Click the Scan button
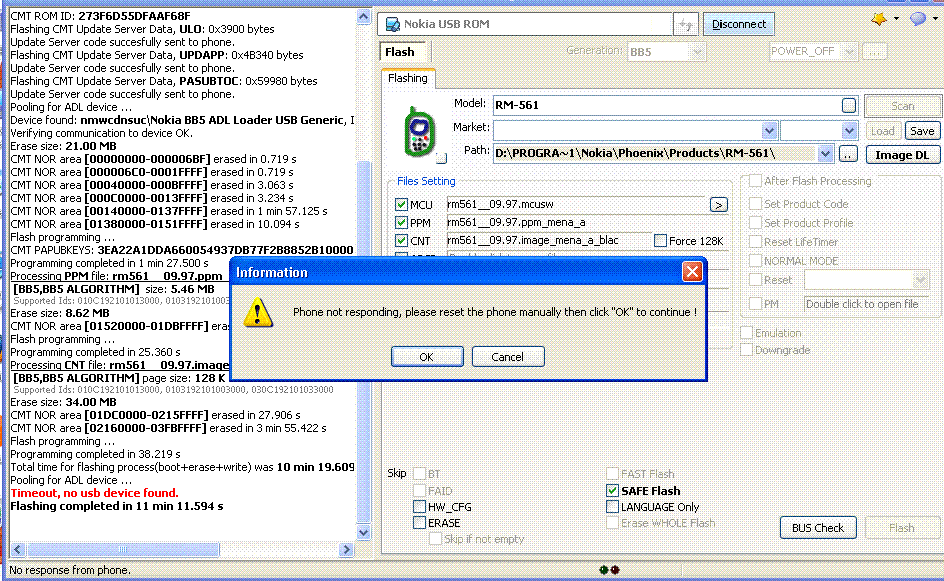Screen dimensions: 944x581 pyautogui.click(x=902, y=106)
